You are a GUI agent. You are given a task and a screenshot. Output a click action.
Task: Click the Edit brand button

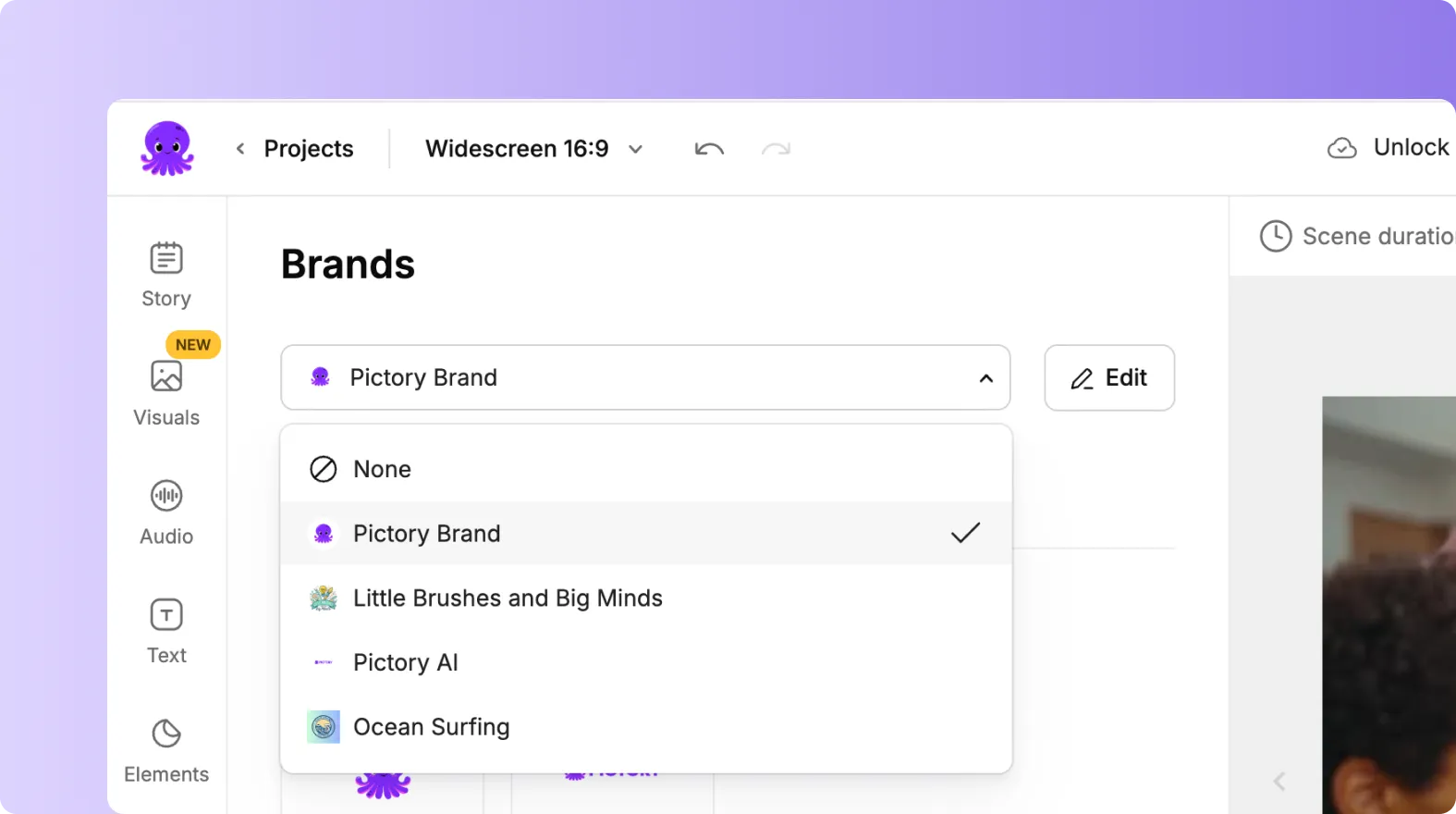tap(1109, 378)
